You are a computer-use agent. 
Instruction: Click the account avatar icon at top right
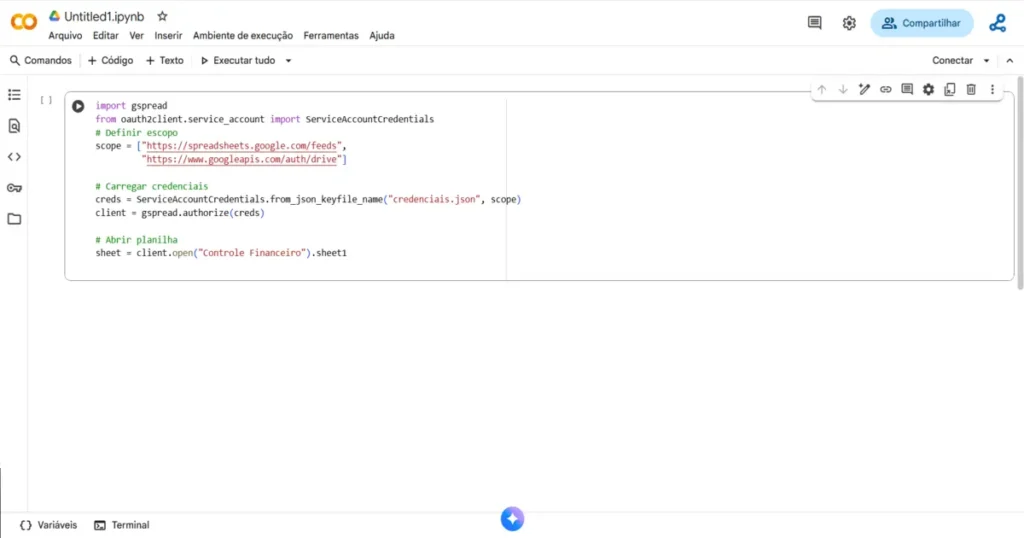point(997,23)
